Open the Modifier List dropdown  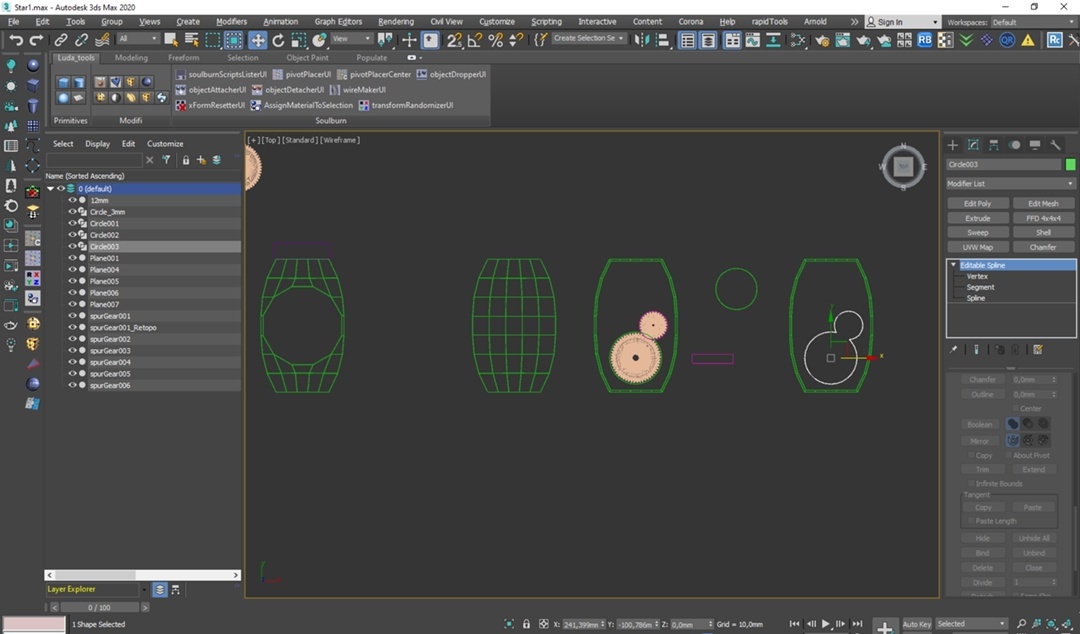pyautogui.click(x=1010, y=183)
